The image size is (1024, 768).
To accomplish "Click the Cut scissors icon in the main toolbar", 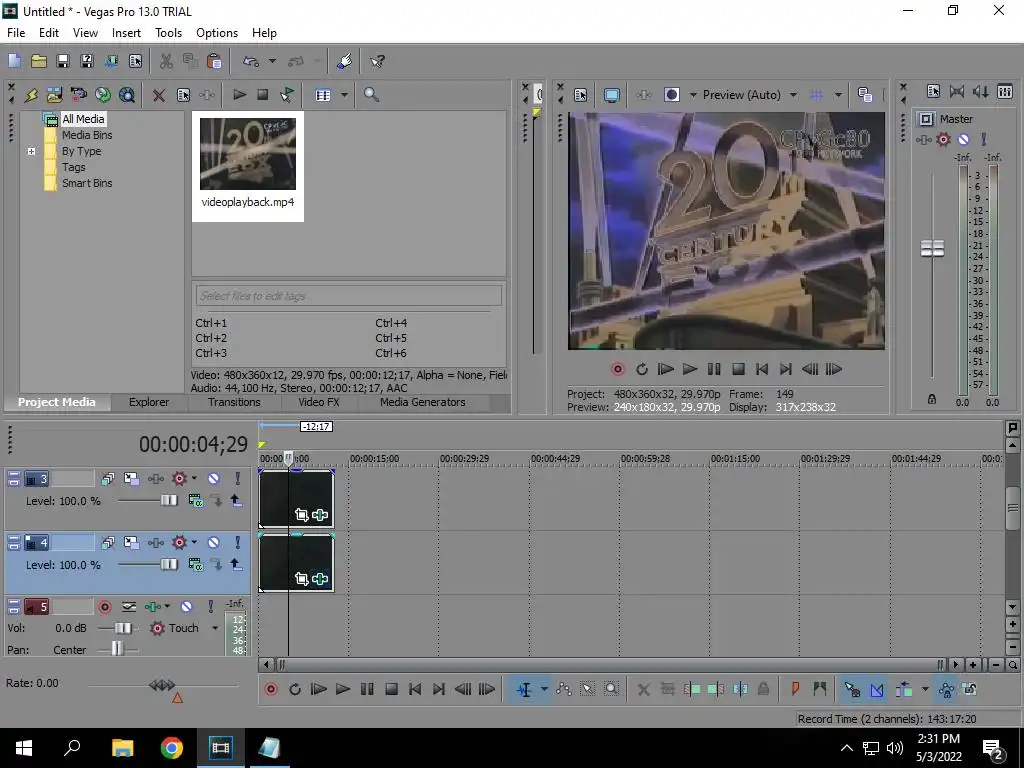I will click(166, 61).
